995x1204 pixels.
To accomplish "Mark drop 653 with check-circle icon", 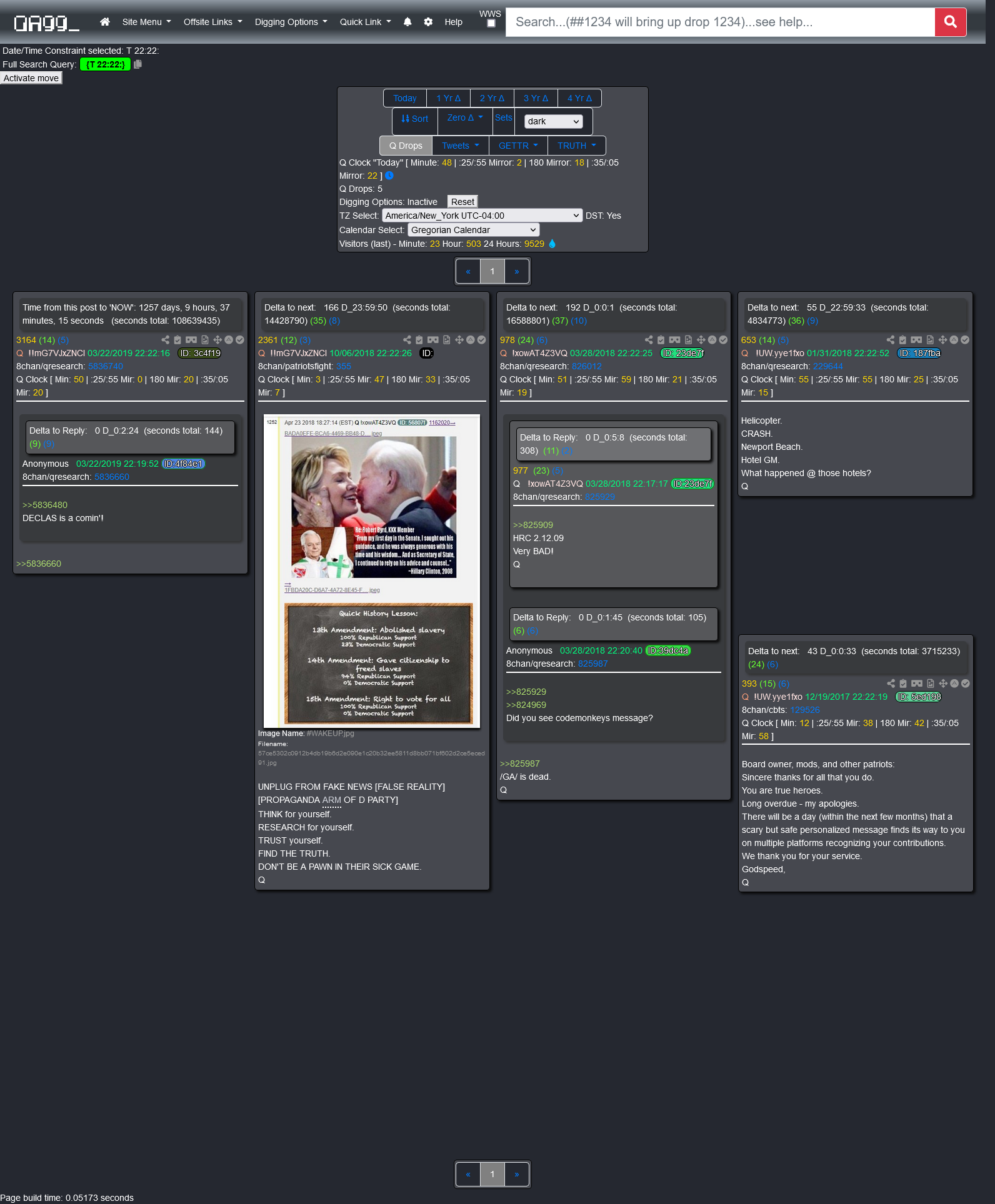I will (965, 340).
